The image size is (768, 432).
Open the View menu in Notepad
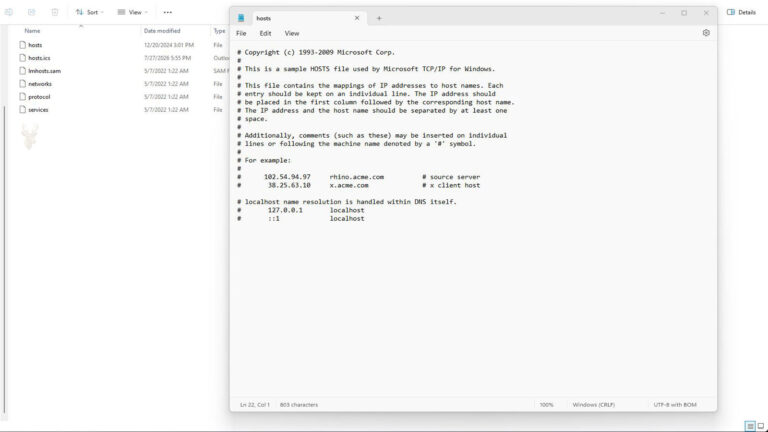(x=292, y=33)
